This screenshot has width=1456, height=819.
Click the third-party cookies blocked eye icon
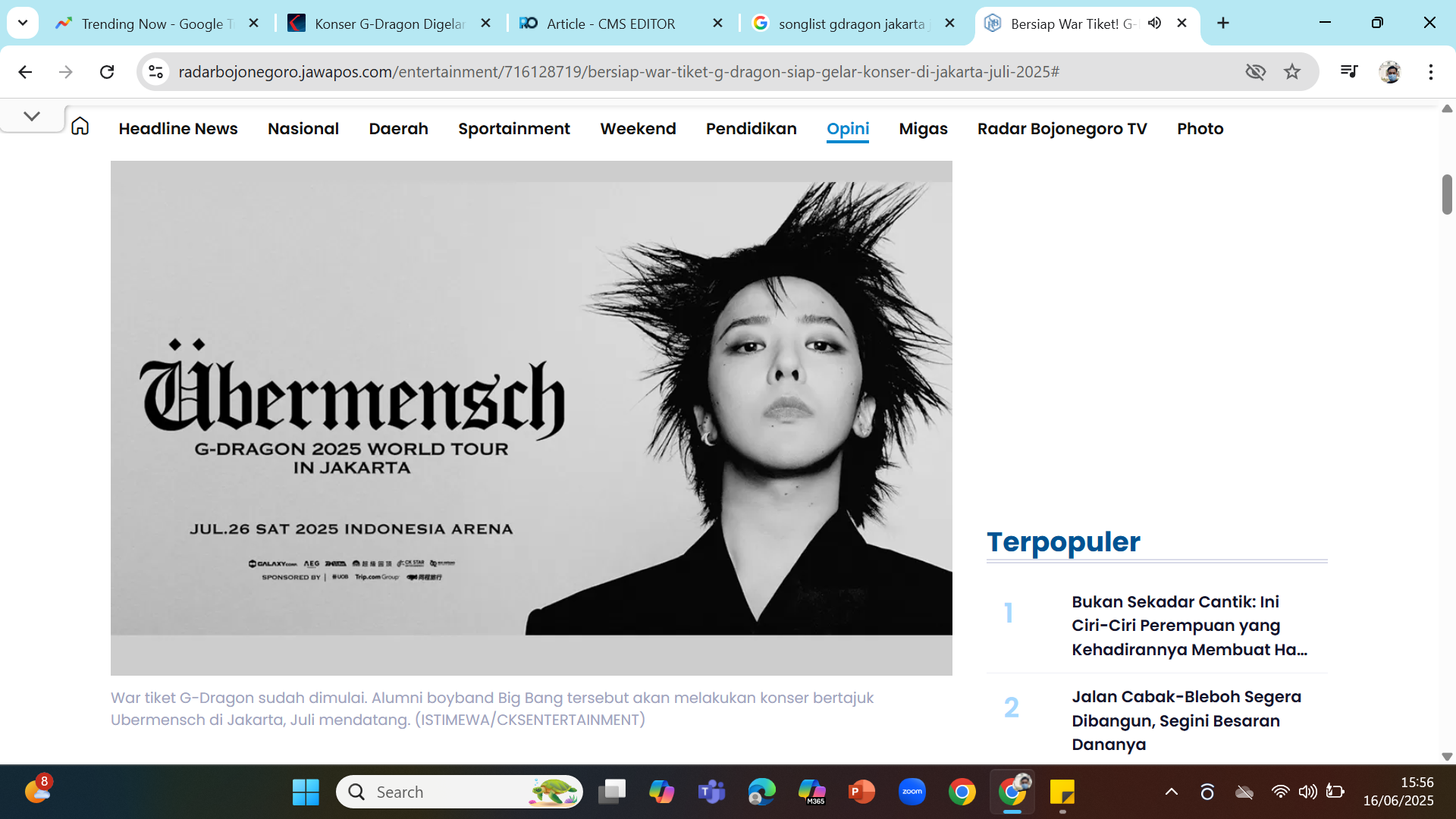tap(1256, 71)
